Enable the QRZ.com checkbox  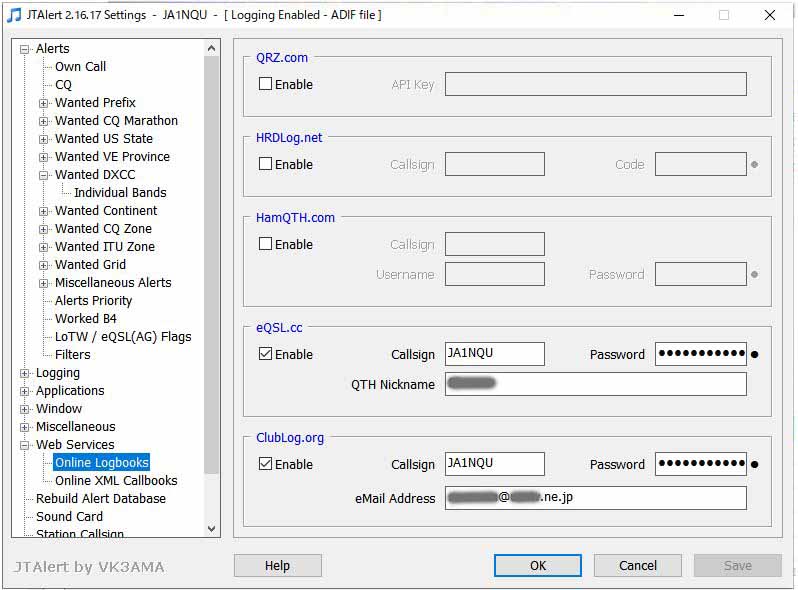(x=266, y=84)
